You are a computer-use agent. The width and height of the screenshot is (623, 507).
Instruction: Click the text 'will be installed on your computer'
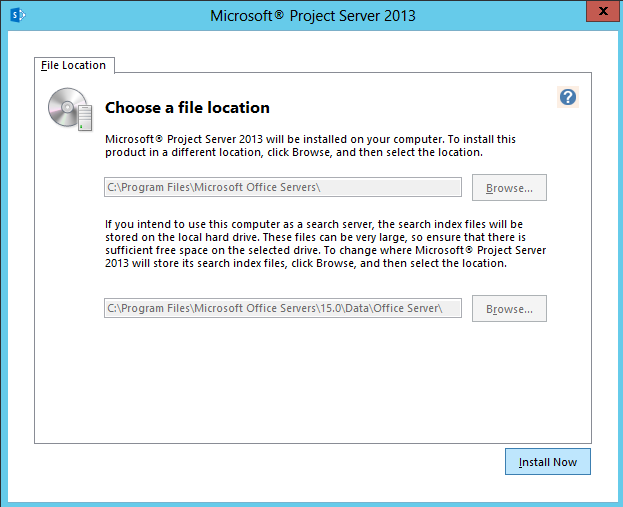point(355,139)
